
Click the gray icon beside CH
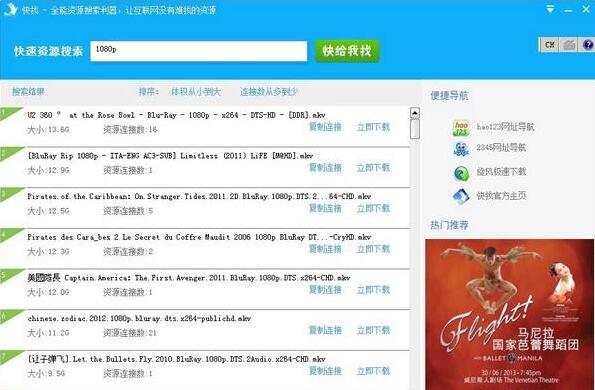[x=569, y=45]
